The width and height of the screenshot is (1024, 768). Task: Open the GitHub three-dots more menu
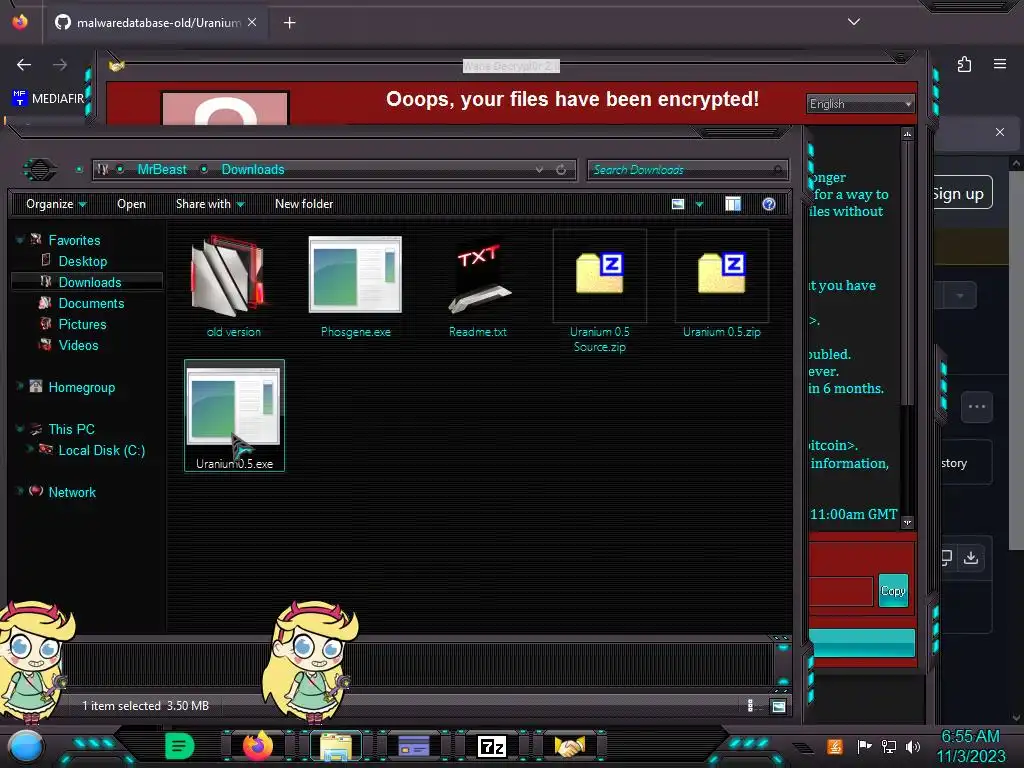click(977, 406)
